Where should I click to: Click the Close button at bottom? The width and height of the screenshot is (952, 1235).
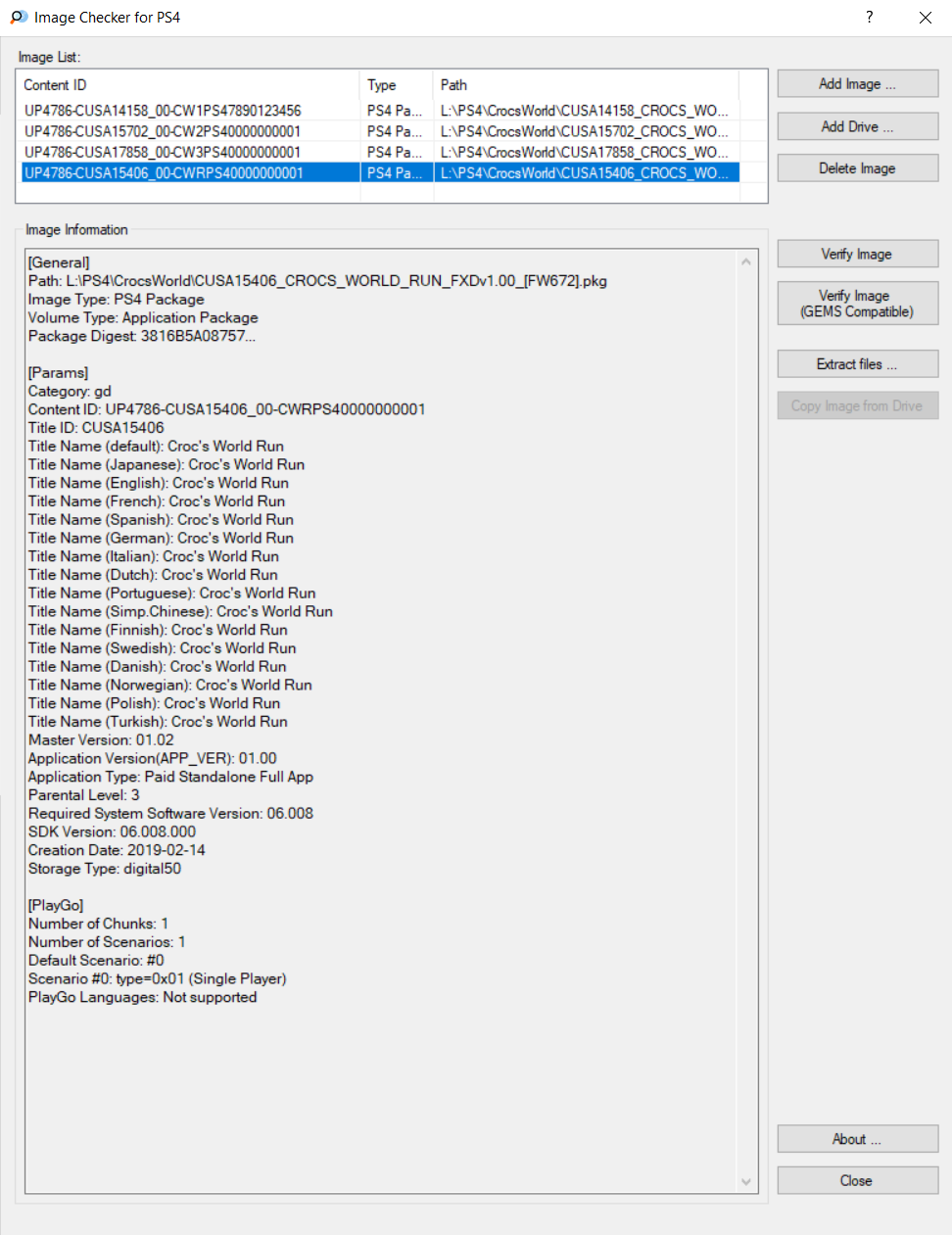[x=857, y=1180]
